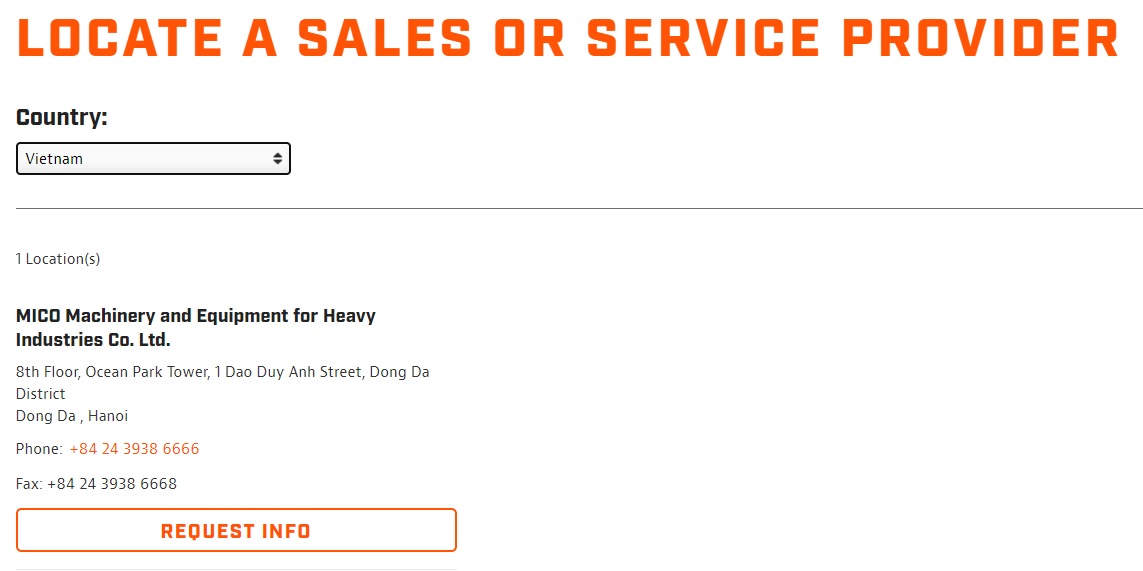Click the "Fax:" label text
The image size is (1143, 571).
tap(29, 484)
